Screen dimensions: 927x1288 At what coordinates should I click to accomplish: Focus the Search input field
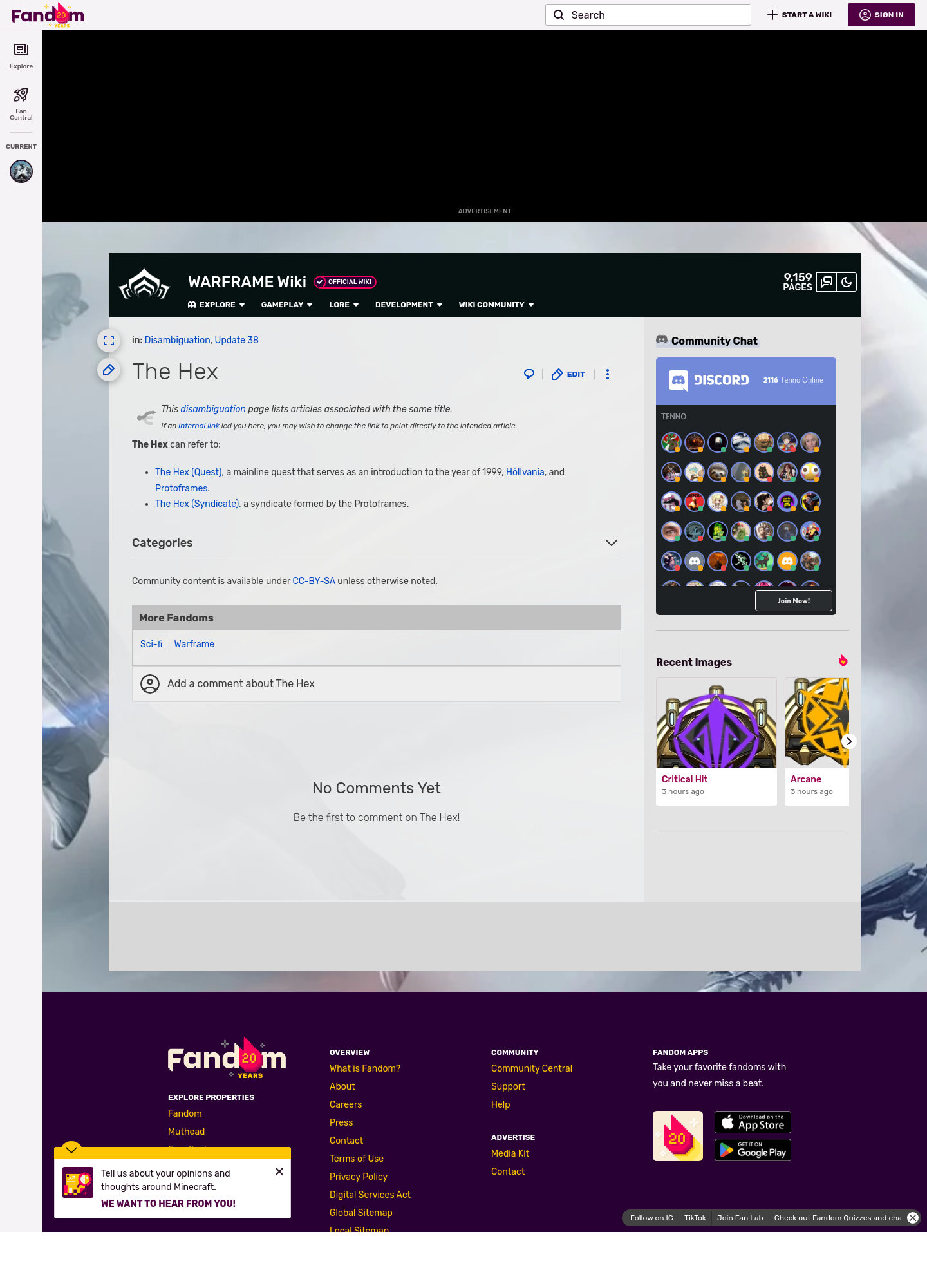point(648,15)
